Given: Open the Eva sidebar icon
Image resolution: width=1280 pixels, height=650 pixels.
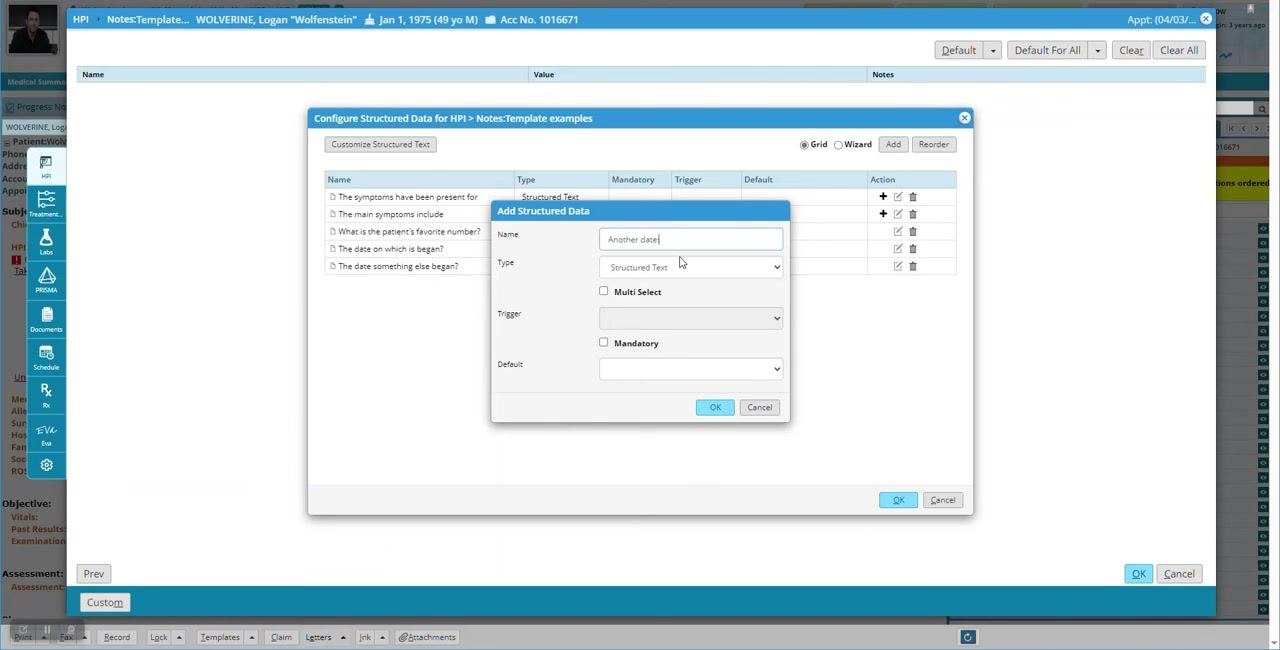Looking at the screenshot, I should (x=46, y=433).
